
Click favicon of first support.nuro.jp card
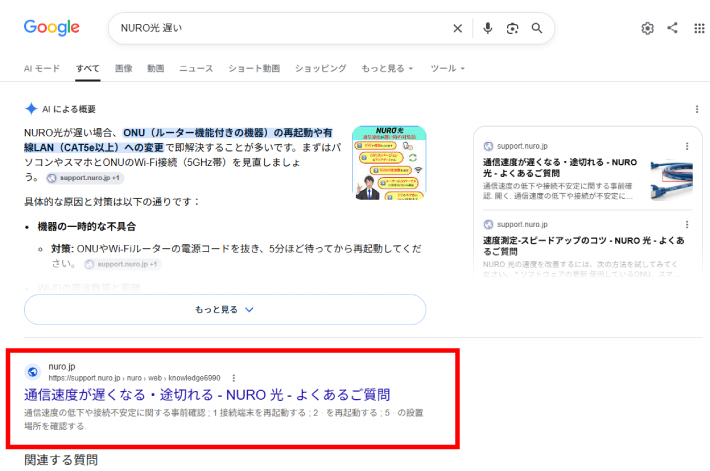488,146
